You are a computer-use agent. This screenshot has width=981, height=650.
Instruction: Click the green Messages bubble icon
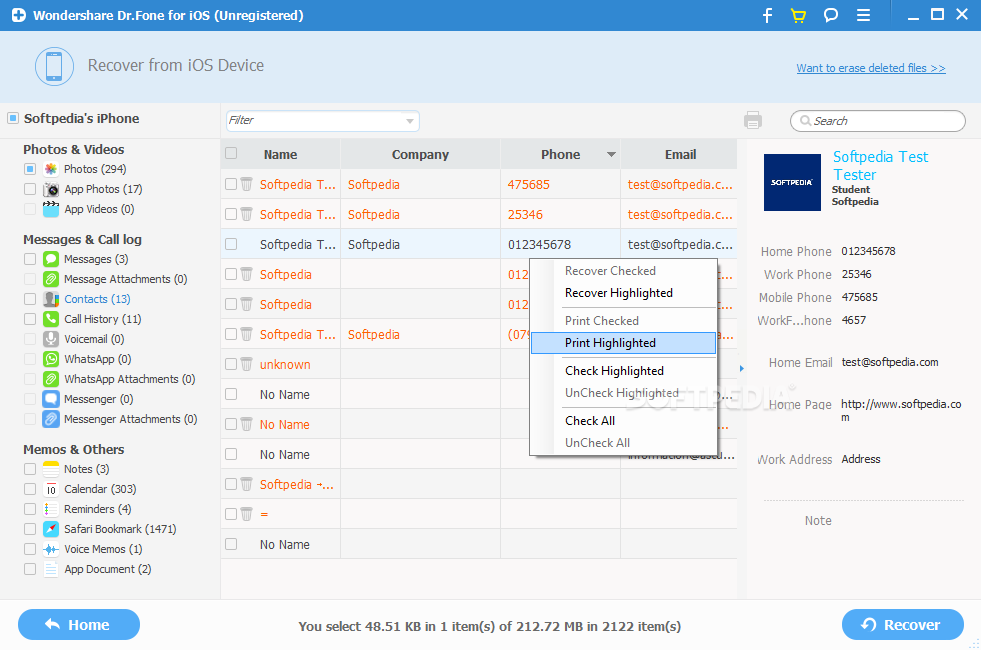click(x=51, y=259)
